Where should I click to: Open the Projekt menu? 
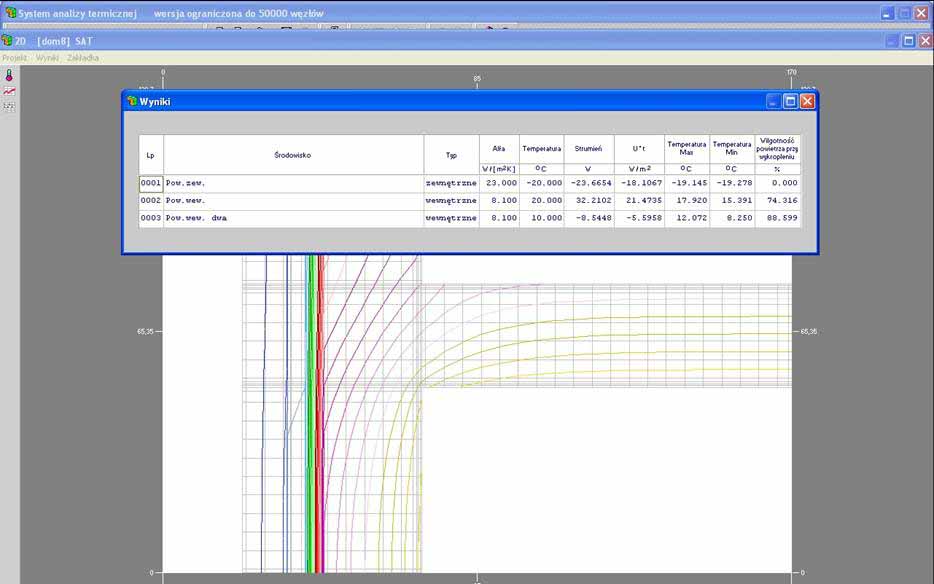point(14,58)
